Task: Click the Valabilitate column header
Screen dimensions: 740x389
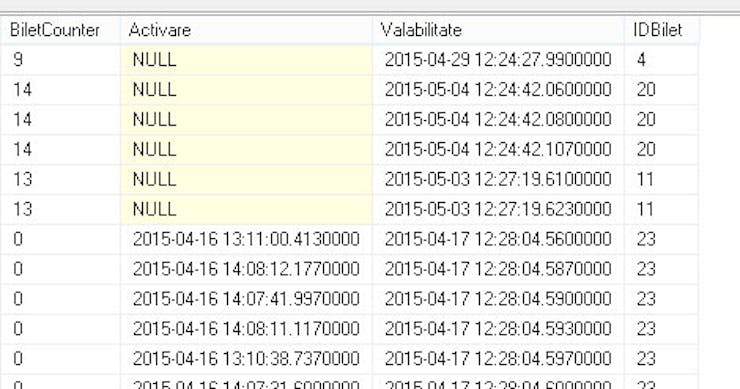Action: pos(498,30)
